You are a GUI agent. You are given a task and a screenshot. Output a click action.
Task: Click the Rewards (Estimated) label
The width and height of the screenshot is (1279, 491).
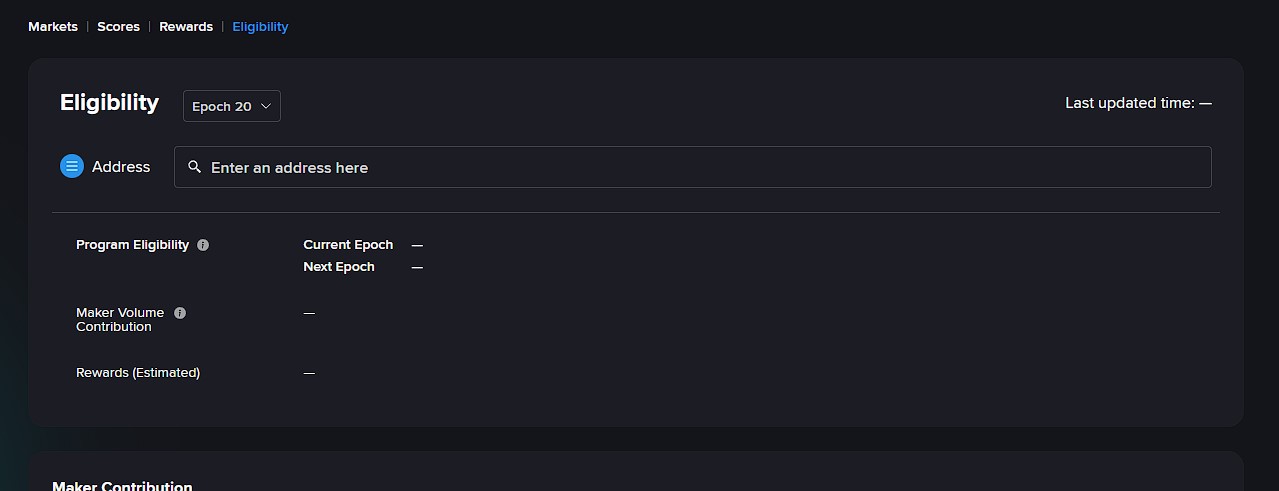point(138,373)
